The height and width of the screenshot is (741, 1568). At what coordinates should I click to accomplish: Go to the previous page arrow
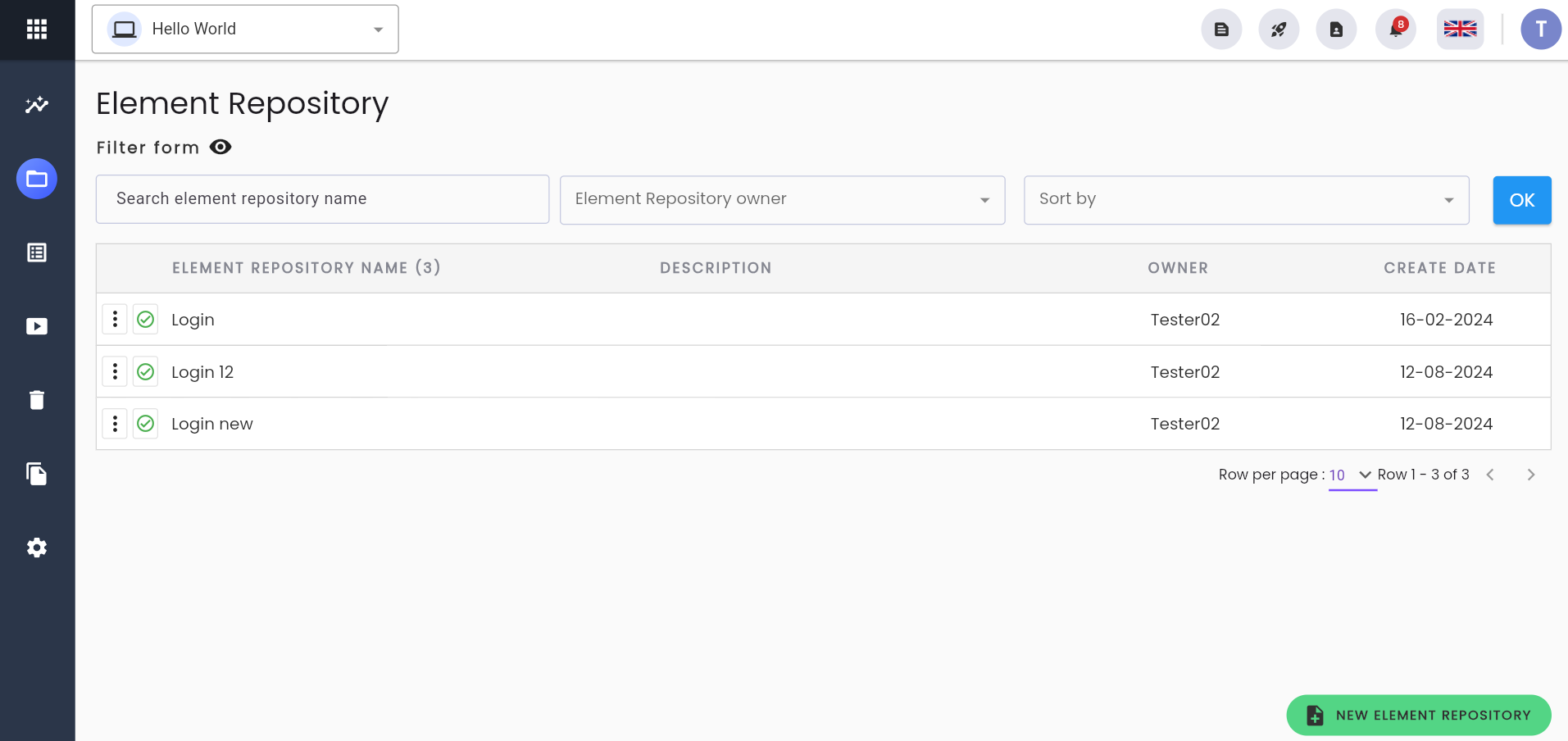(1490, 475)
